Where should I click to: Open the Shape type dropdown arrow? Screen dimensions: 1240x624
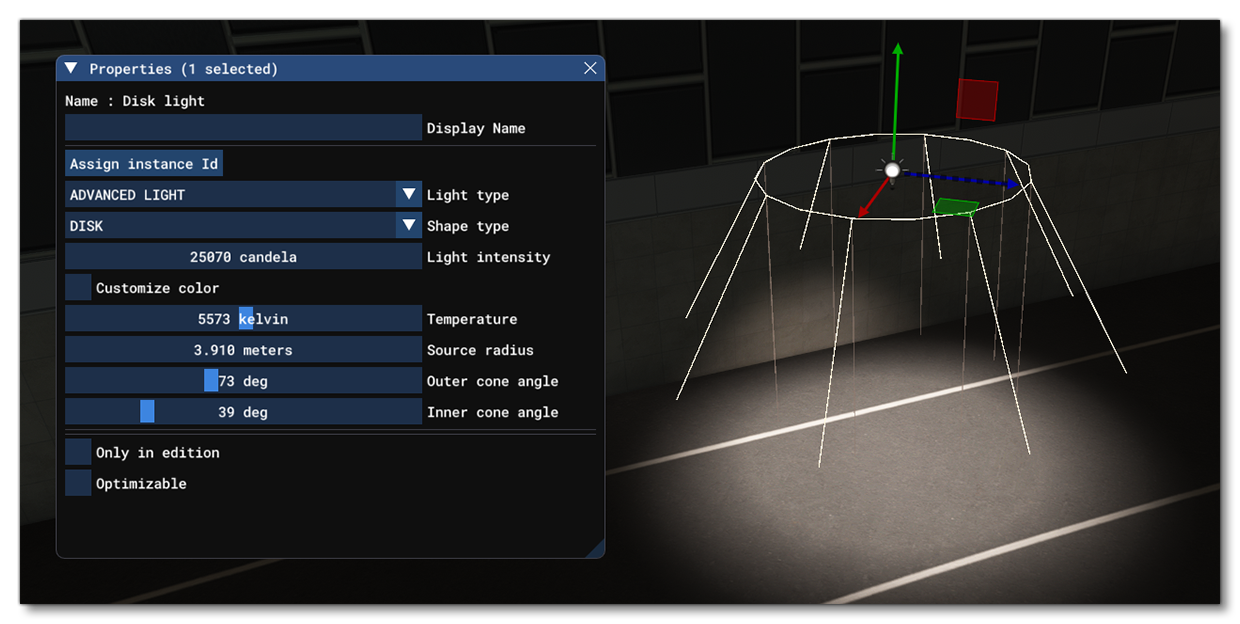pyautogui.click(x=409, y=225)
